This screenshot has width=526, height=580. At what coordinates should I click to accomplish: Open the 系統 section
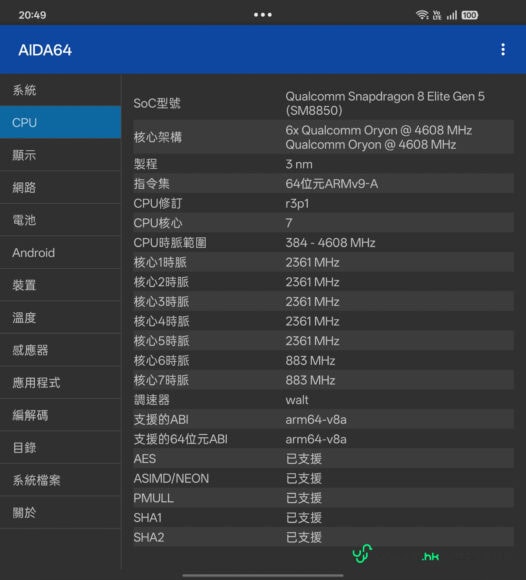[x=60, y=90]
